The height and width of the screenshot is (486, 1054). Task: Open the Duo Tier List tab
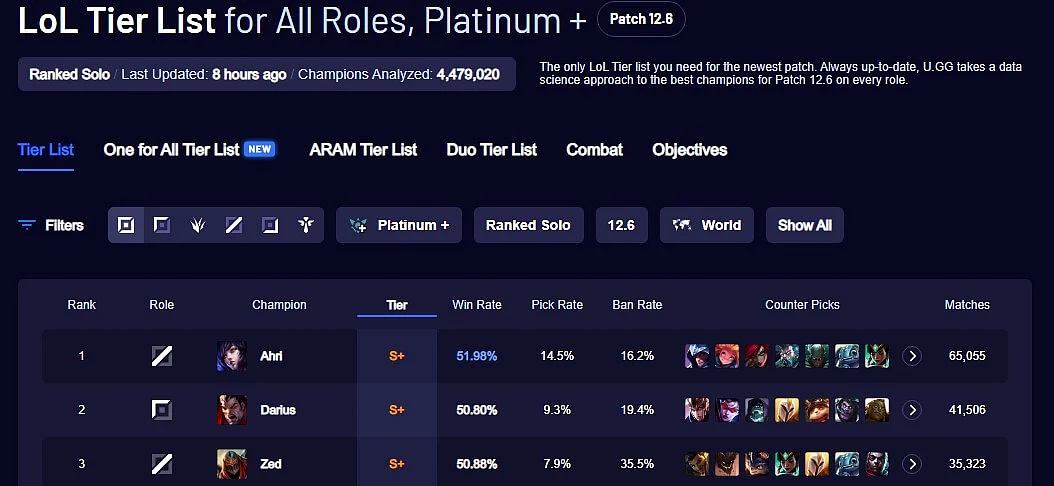[491, 150]
